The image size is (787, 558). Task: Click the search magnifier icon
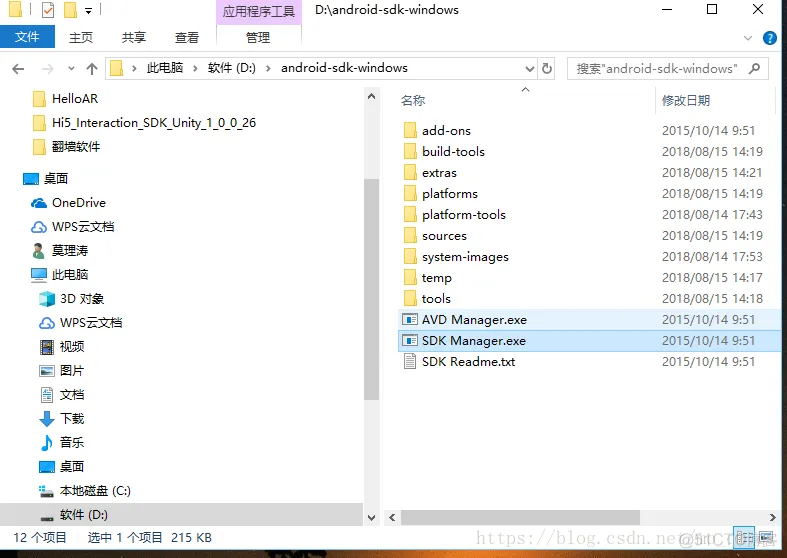coord(754,68)
